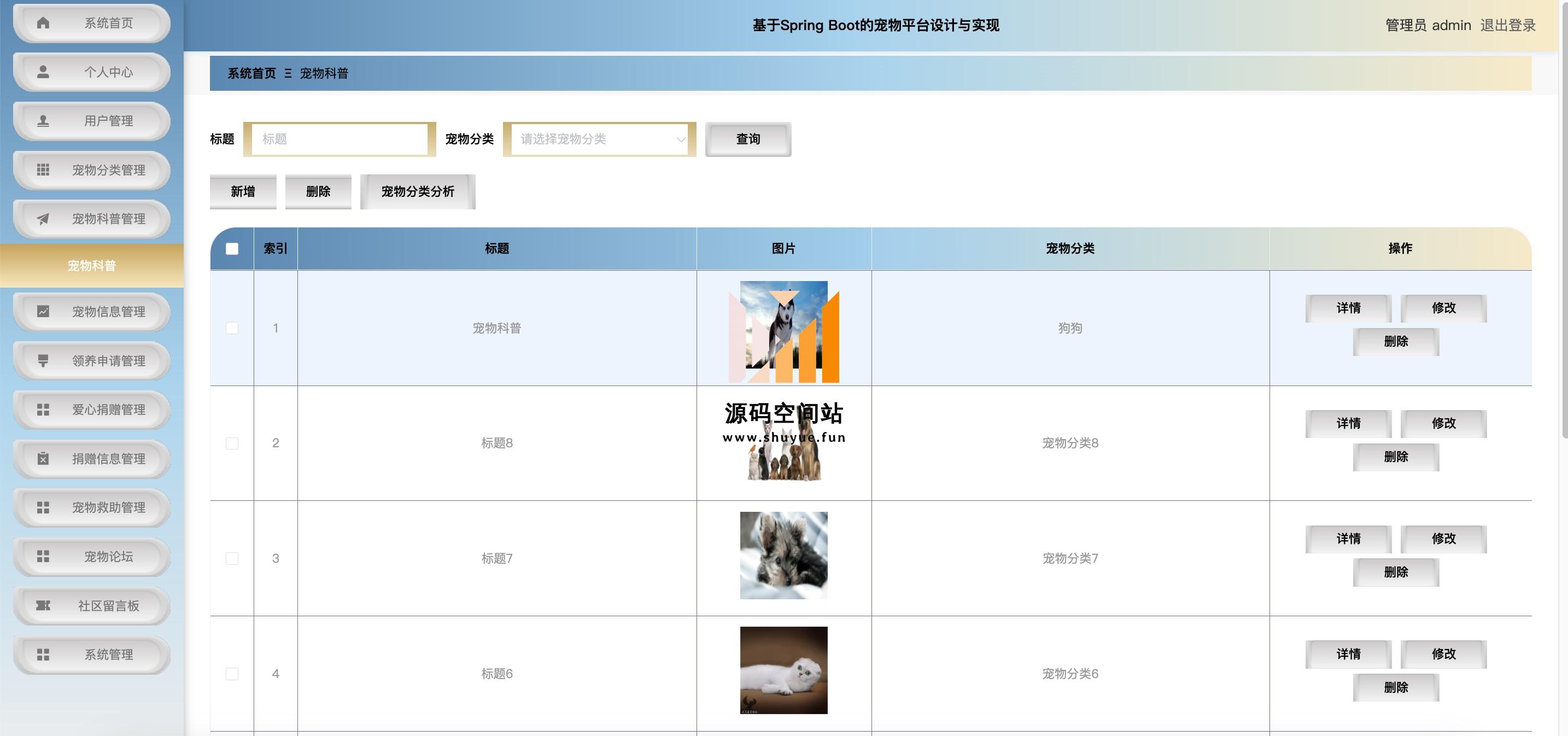This screenshot has width=1568, height=736.
Task: Open 个人中心 menu
Action: pyautogui.click(x=92, y=72)
